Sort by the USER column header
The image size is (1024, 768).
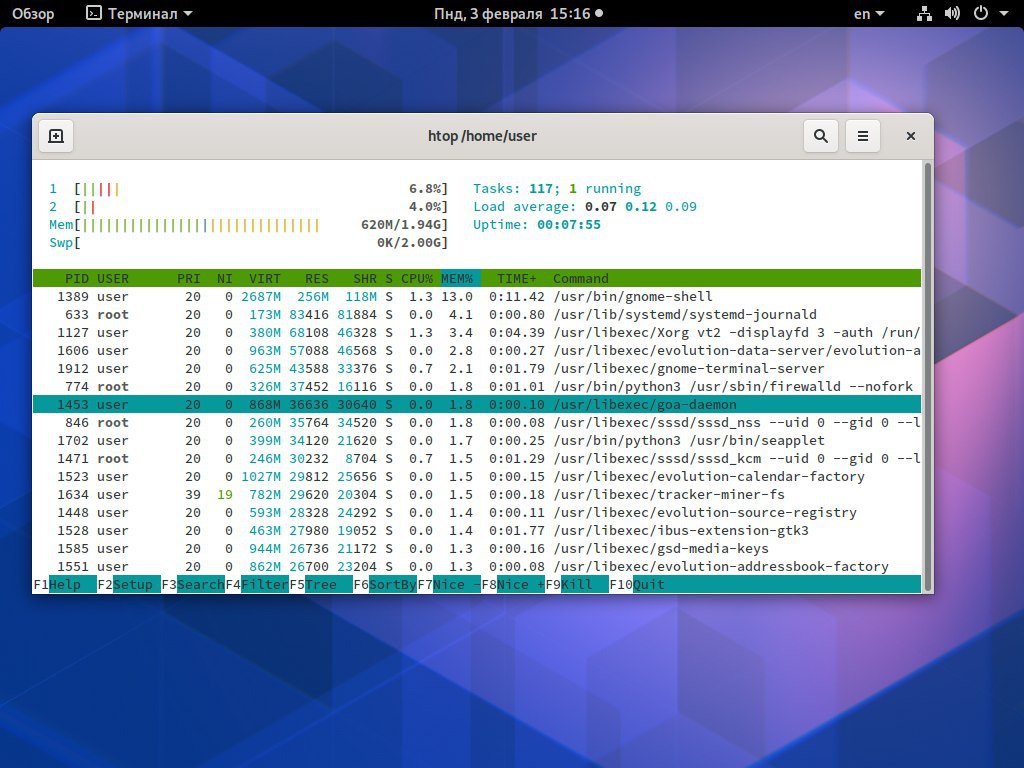pos(113,278)
